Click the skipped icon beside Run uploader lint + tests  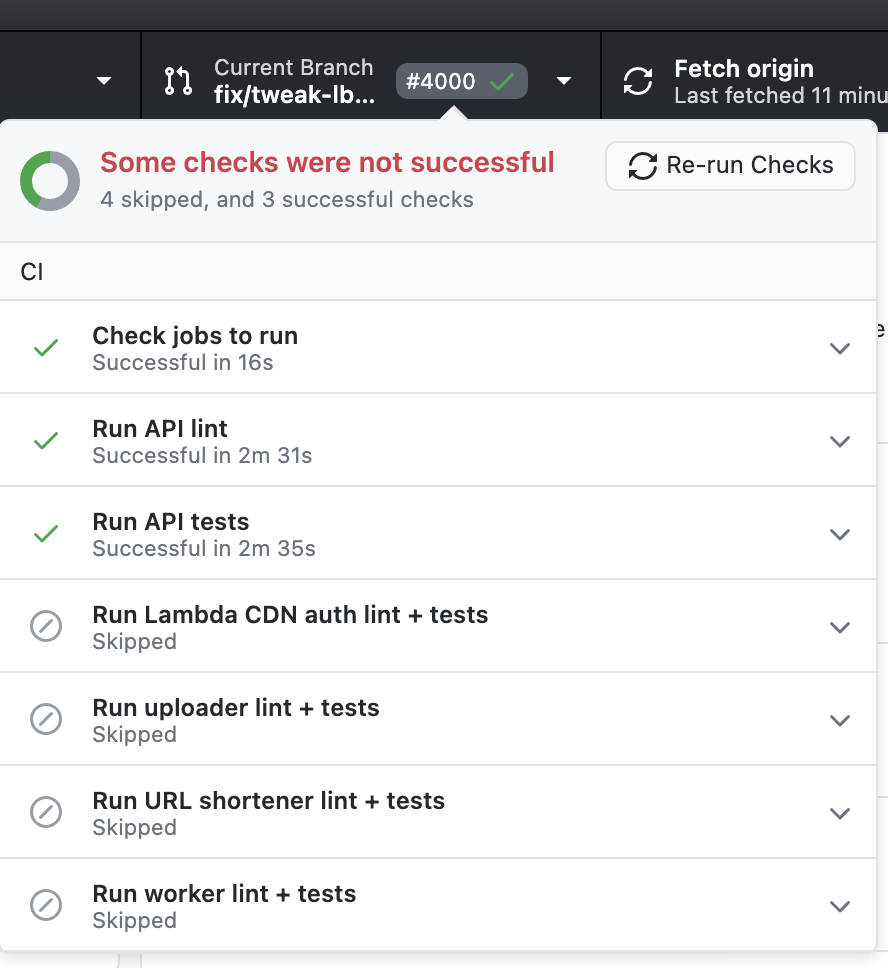(x=45, y=719)
